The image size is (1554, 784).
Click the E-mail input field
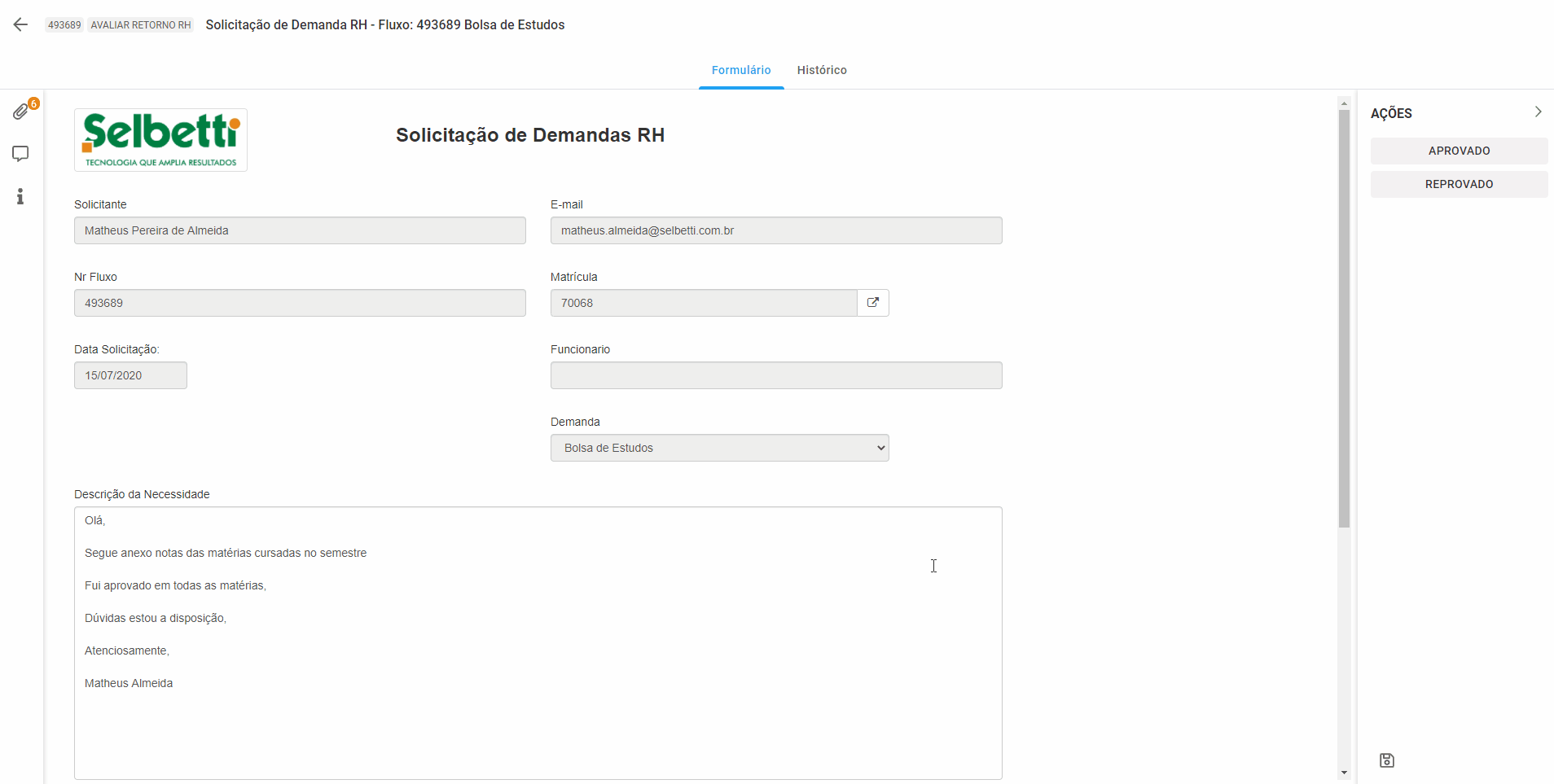coord(776,230)
